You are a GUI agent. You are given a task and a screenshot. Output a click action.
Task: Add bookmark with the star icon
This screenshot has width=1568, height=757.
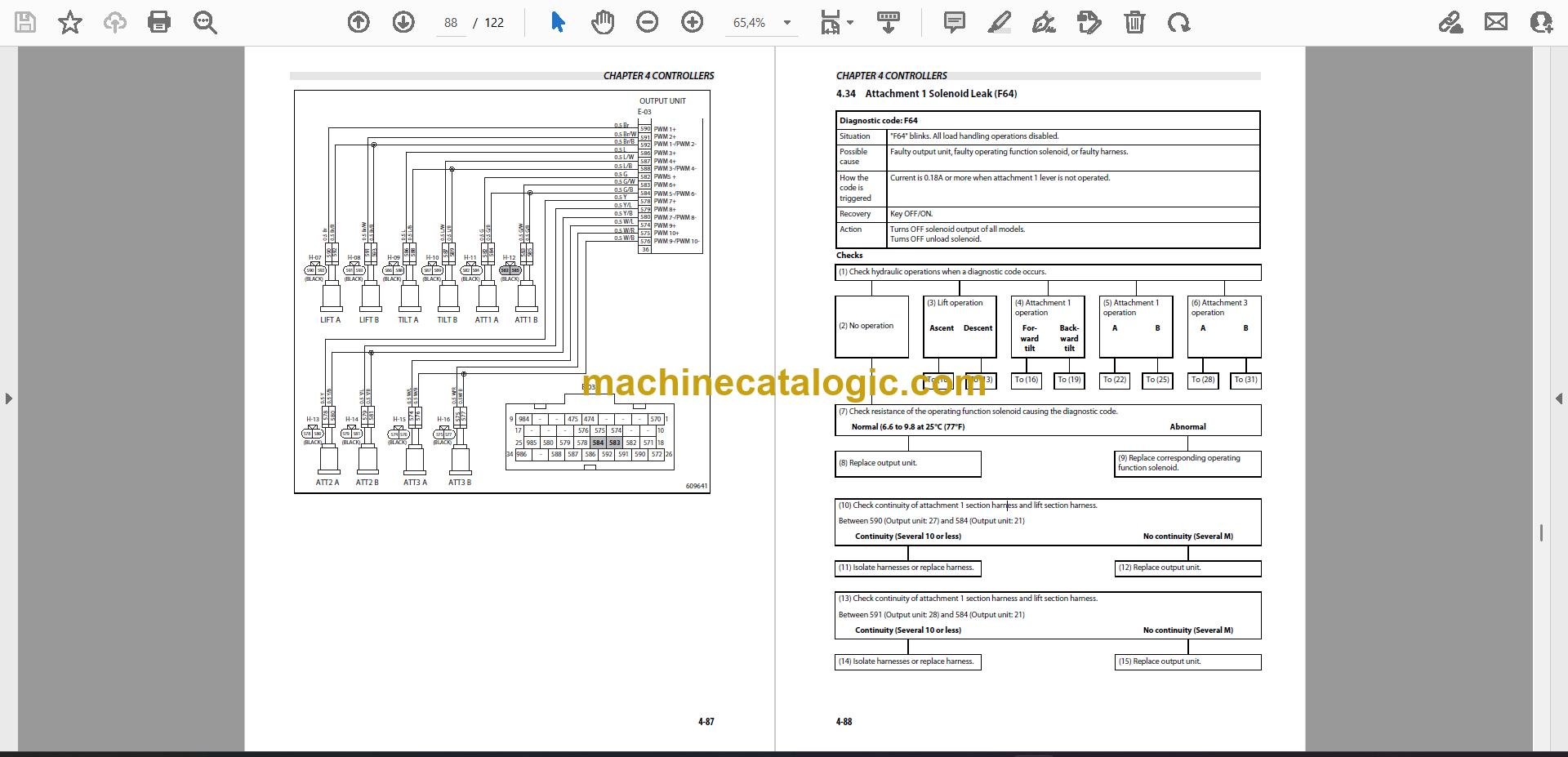pos(70,22)
